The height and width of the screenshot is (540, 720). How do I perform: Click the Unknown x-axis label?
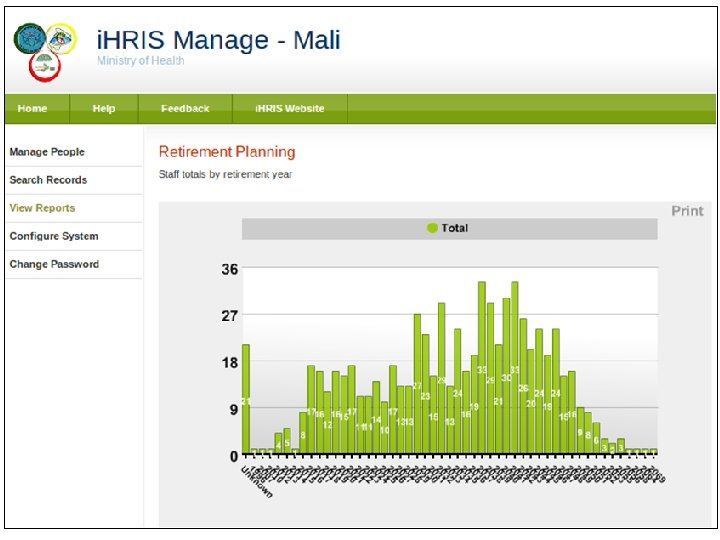click(x=257, y=482)
